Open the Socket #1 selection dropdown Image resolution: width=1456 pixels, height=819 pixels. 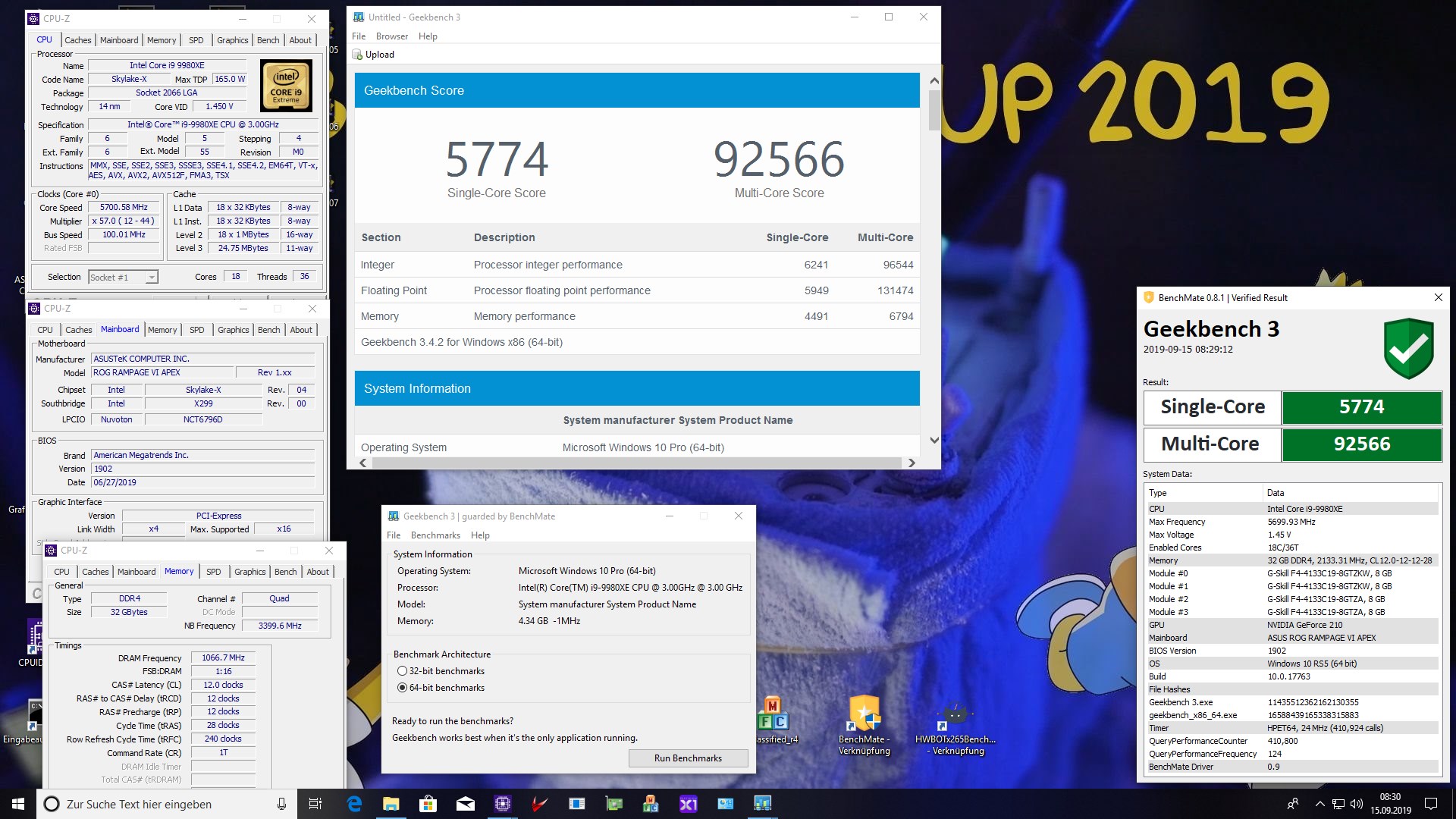coord(123,278)
